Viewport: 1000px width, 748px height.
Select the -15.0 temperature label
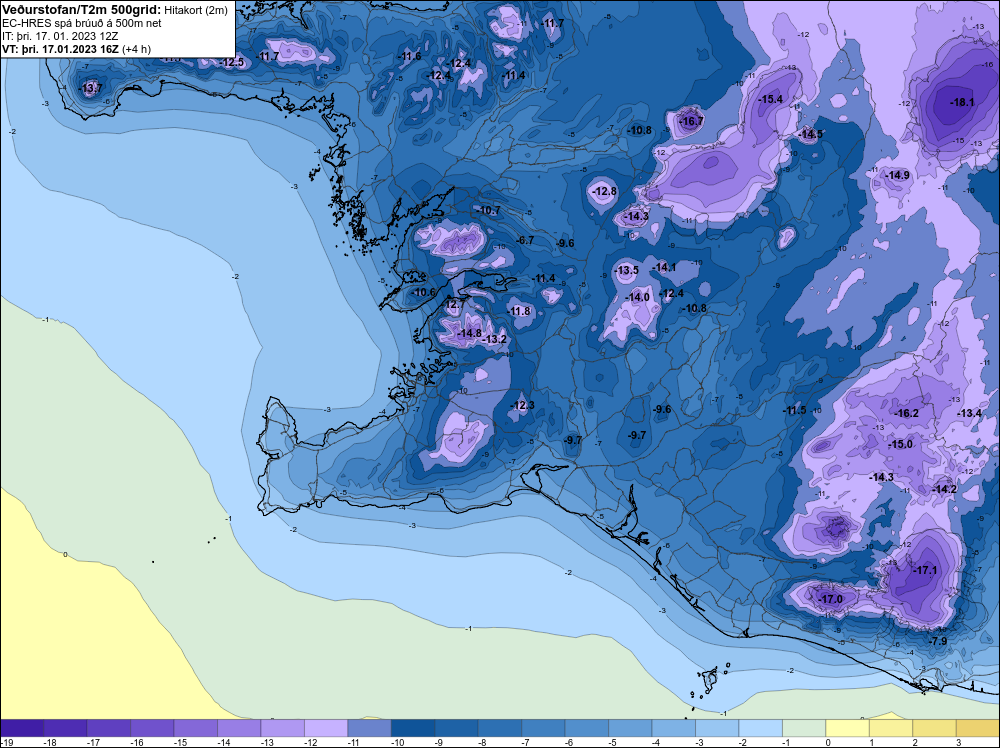tap(901, 444)
